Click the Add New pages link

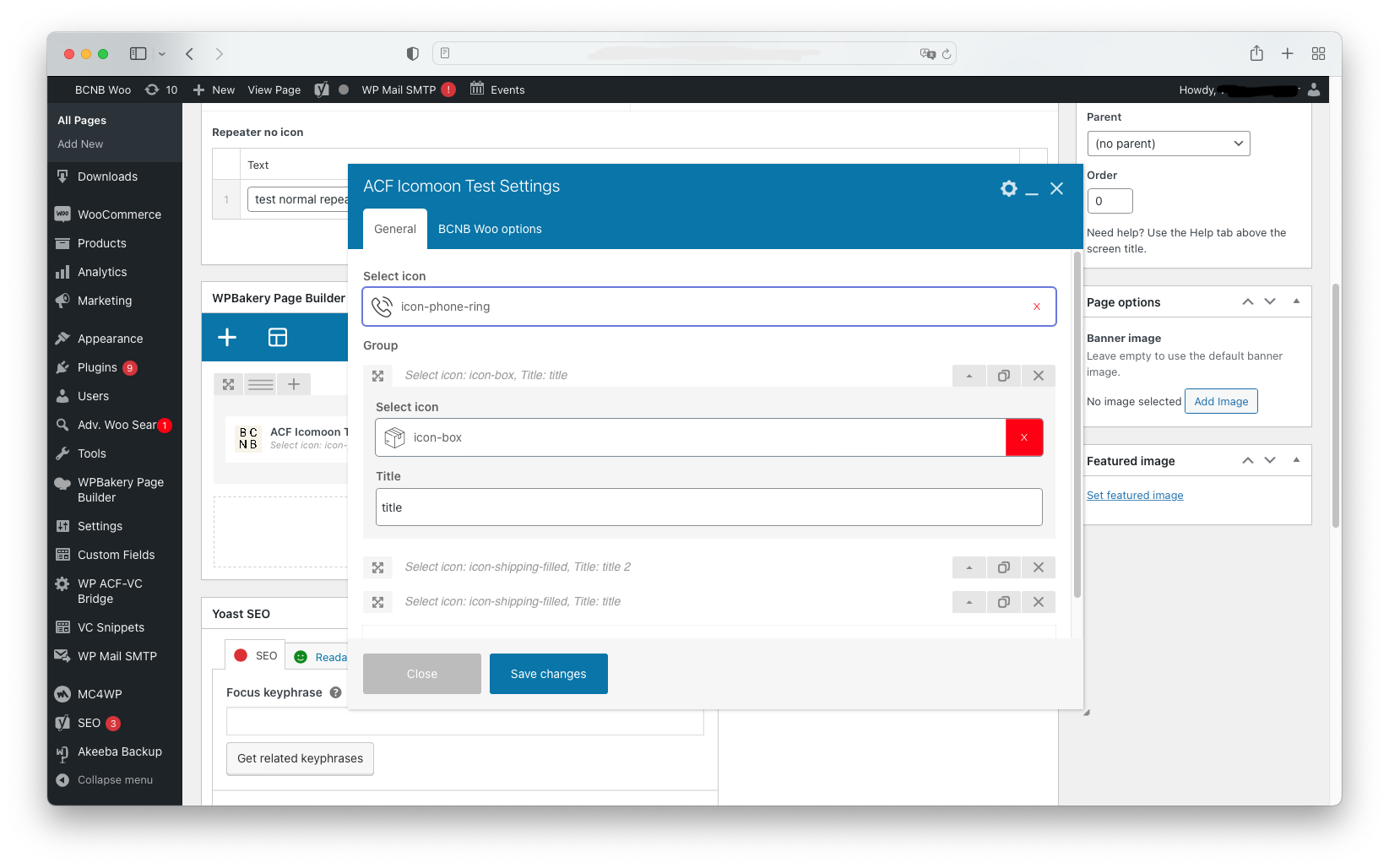tap(80, 144)
